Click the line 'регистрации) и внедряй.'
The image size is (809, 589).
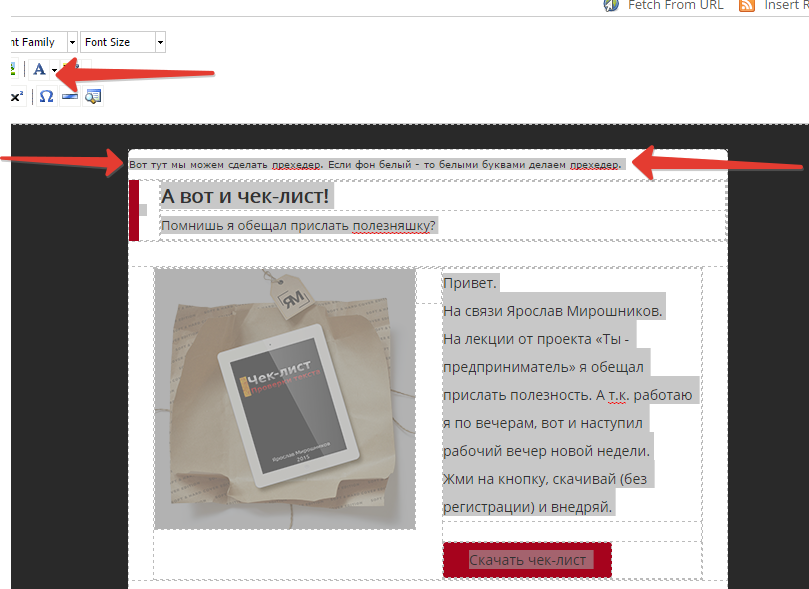(x=527, y=506)
